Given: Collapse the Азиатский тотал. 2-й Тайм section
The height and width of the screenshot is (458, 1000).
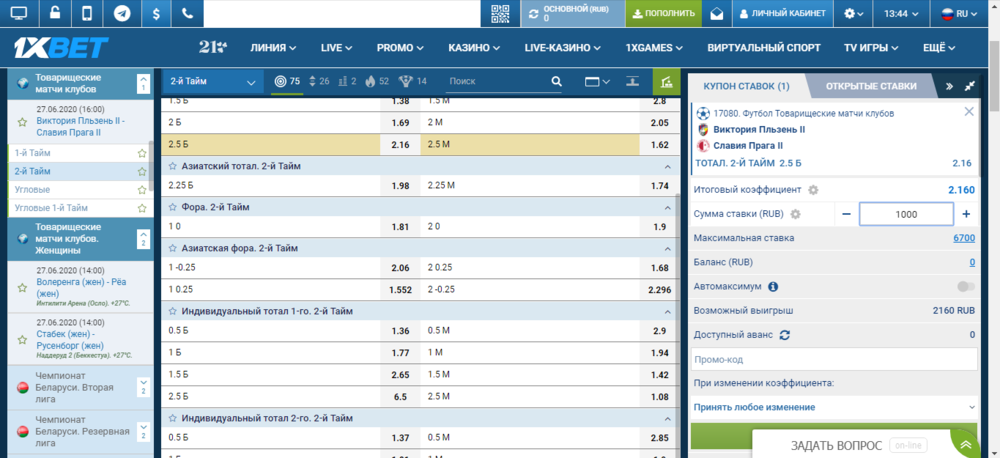Looking at the screenshot, I should click(668, 166).
